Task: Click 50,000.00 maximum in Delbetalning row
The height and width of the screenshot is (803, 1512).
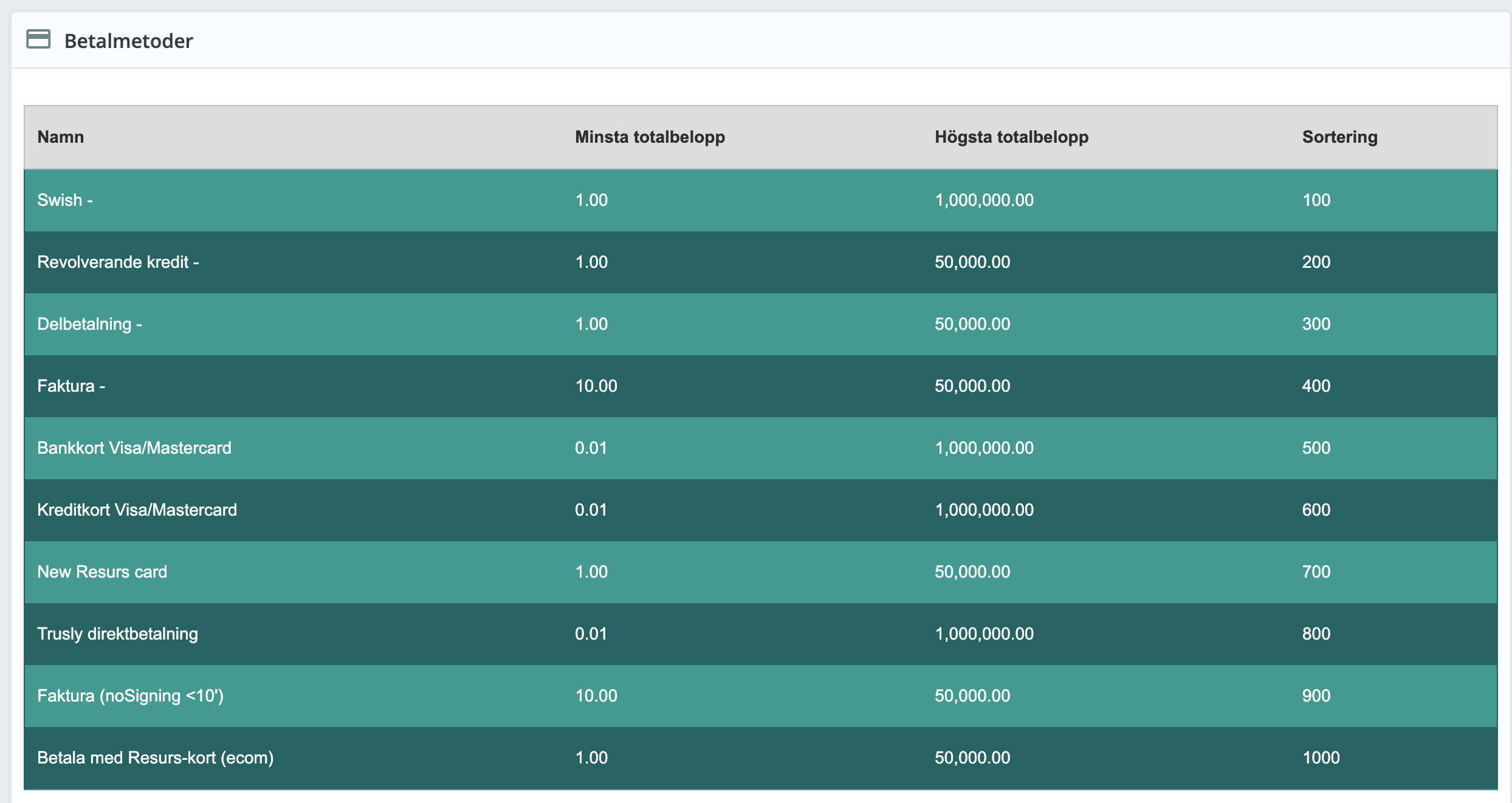Action: [972, 324]
